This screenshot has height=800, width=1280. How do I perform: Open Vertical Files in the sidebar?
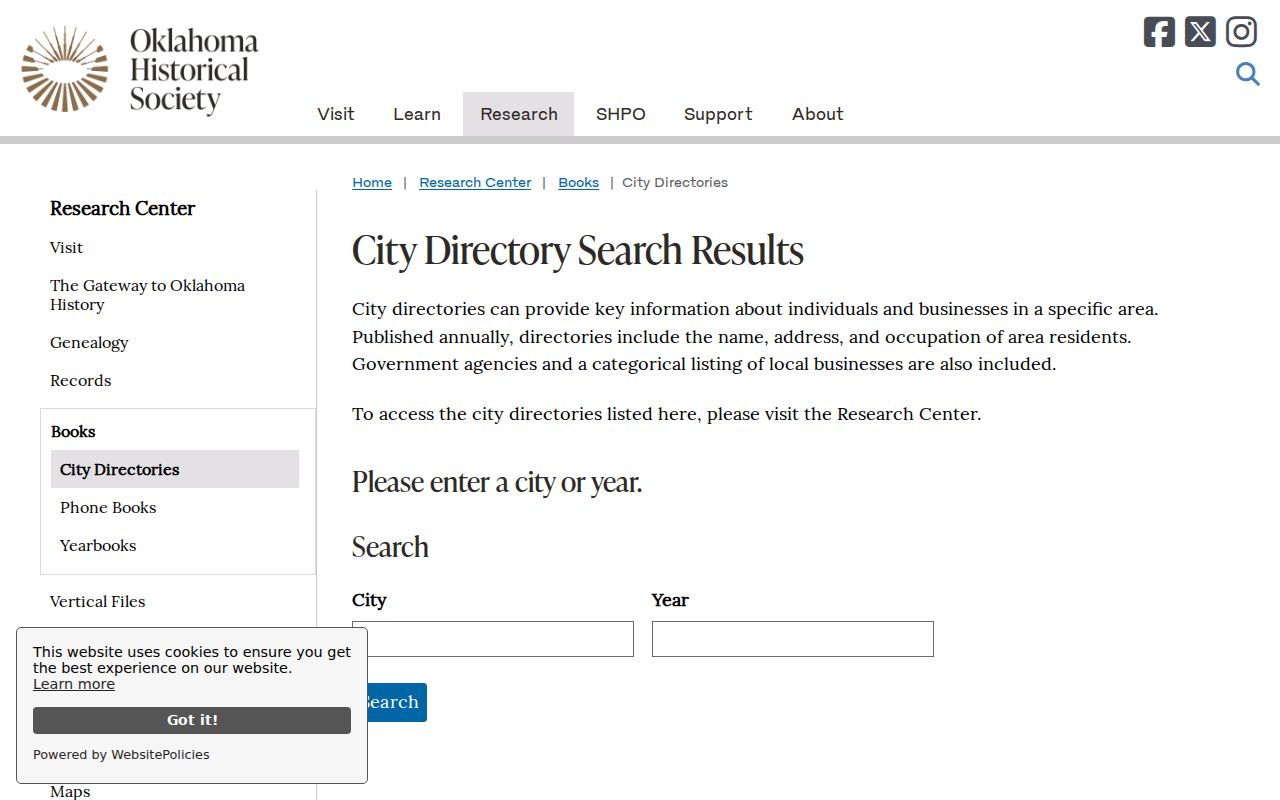tap(97, 601)
